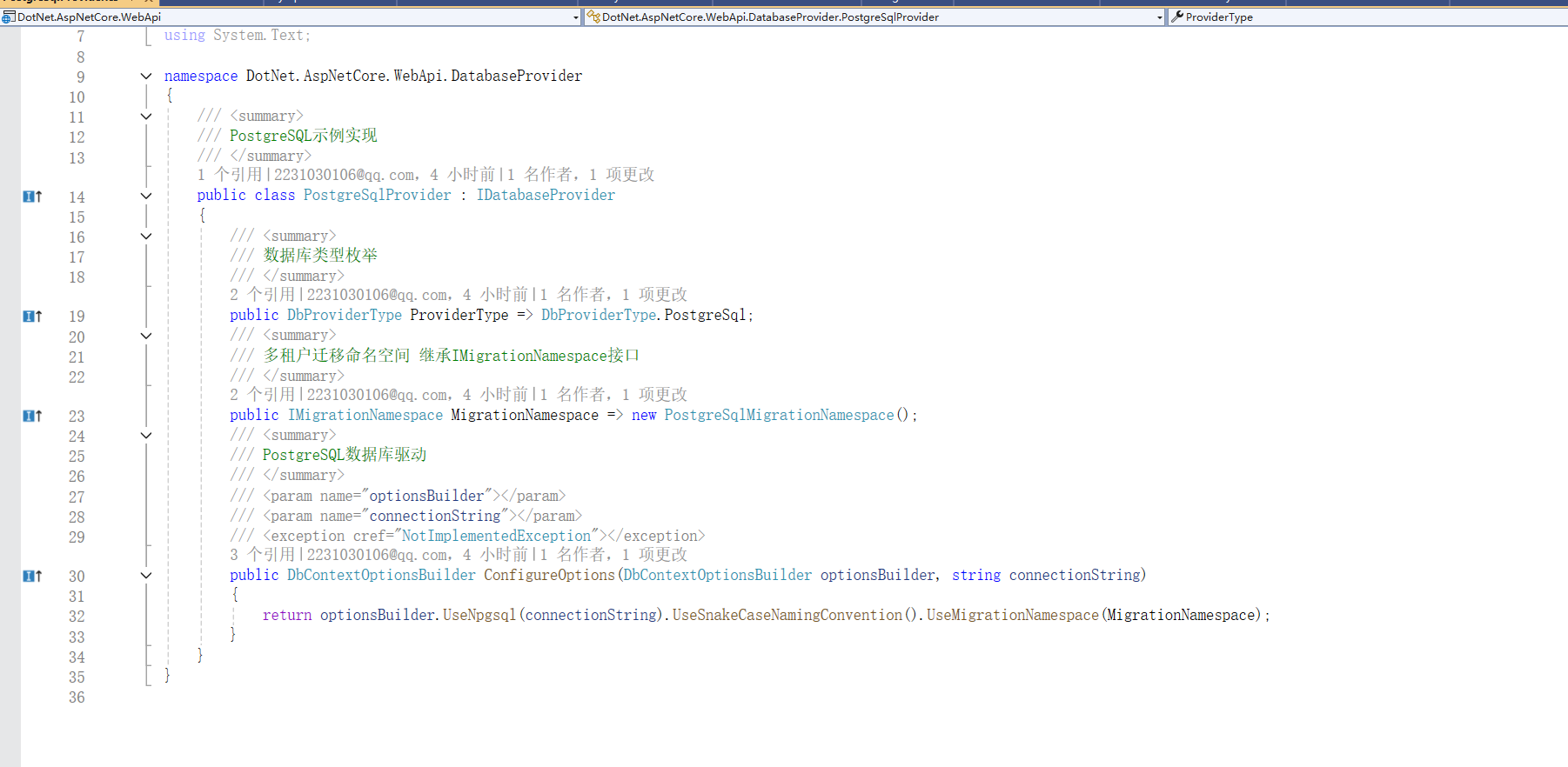The width and height of the screenshot is (1568, 767).
Task: Open the CodeLens '1 个引用' above PostgreSqlProvider class
Action: 230,175
